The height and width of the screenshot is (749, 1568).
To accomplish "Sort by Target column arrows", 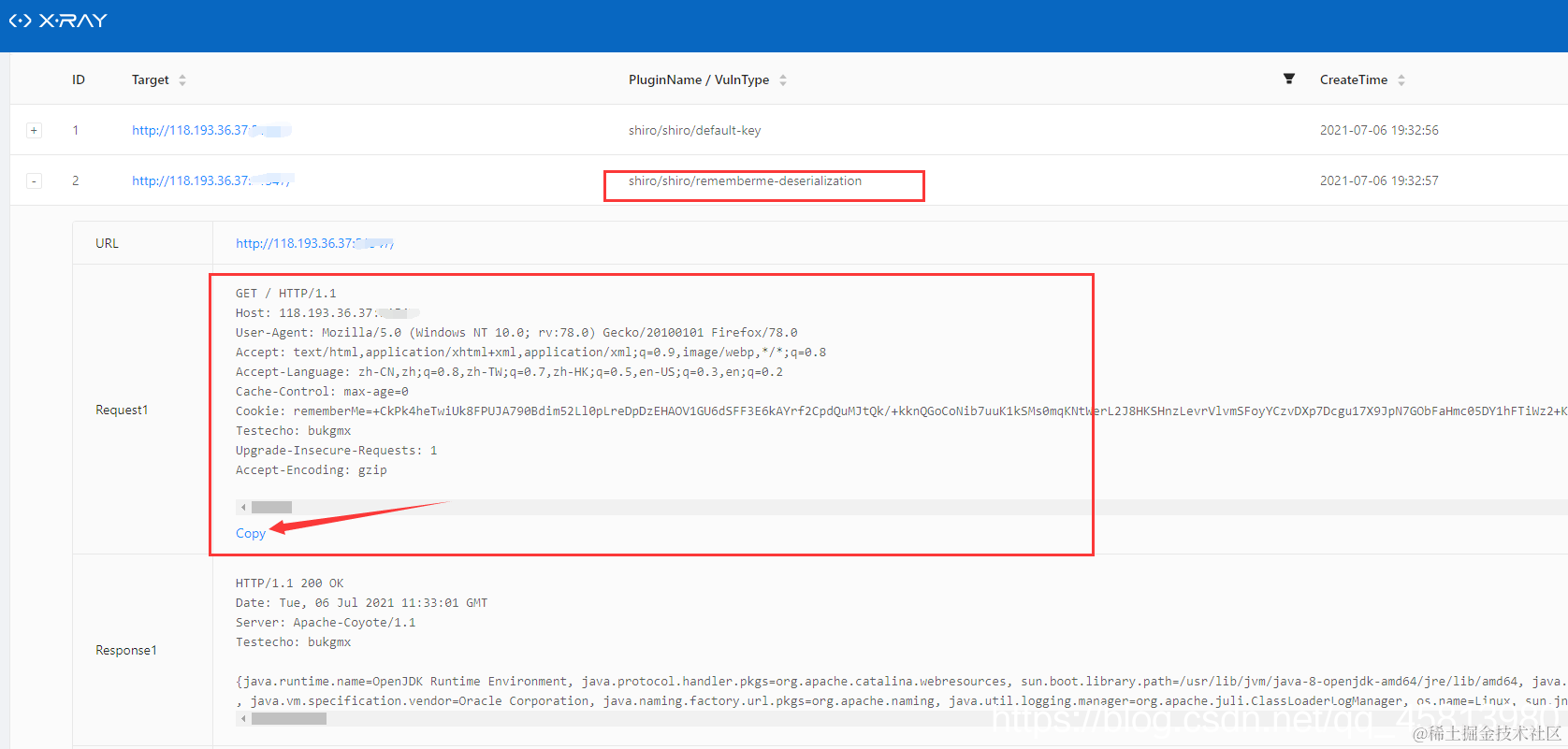I will pos(182,80).
